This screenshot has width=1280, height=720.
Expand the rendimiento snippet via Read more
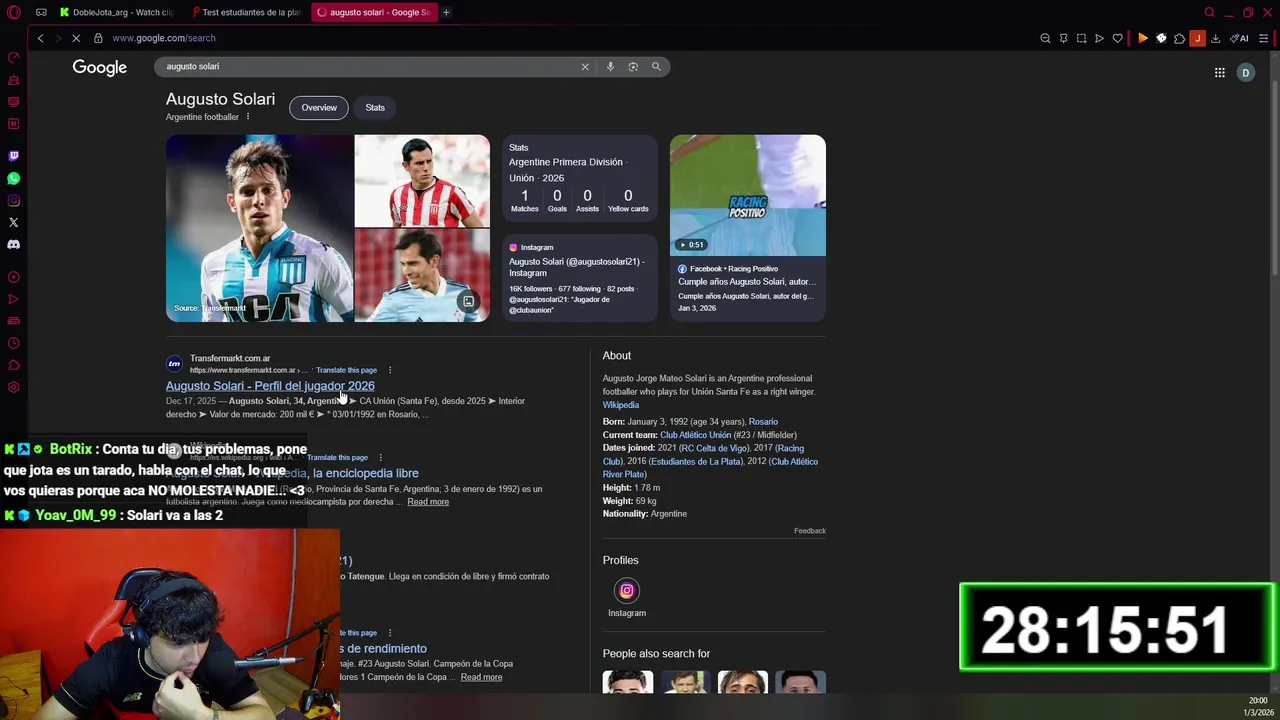(x=481, y=677)
